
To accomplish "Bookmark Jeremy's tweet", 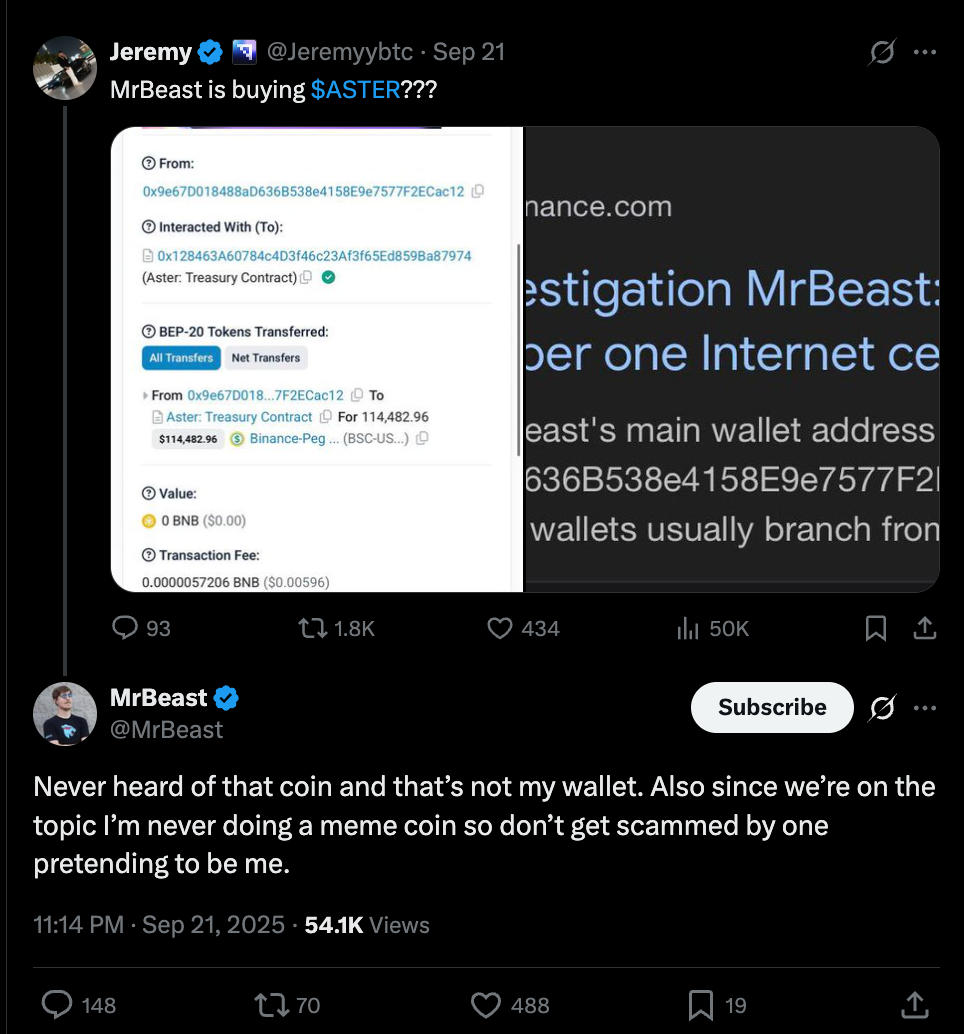I will point(875,628).
